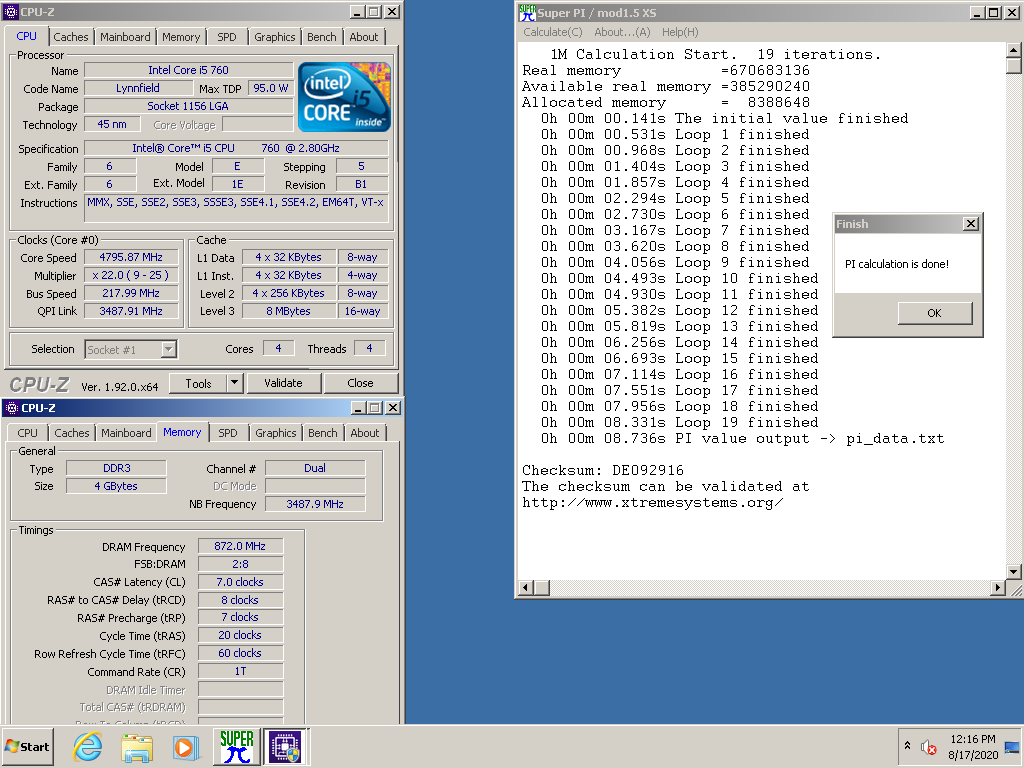Click Super PI horizontal scrollbar right arrow
Image resolution: width=1024 pixels, height=768 pixels.
(997, 588)
